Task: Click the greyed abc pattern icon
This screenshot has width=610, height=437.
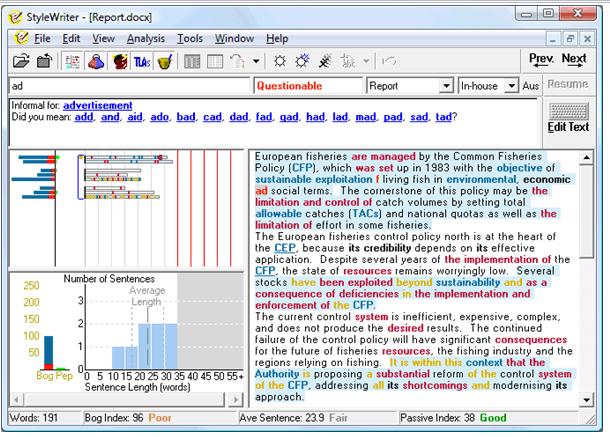Action: click(348, 61)
